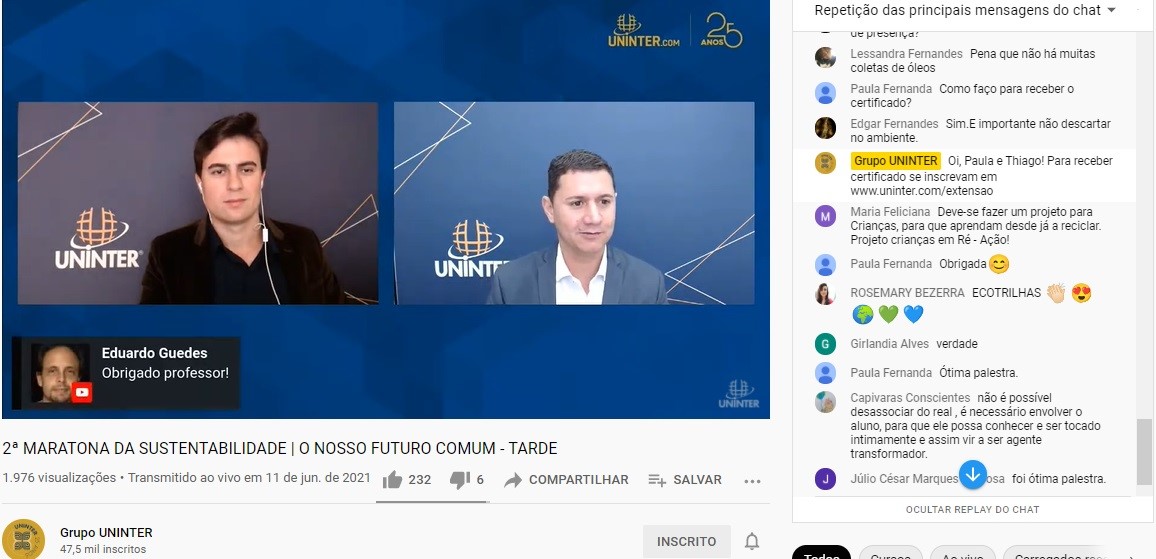Click the YouTube badge on Eduardo Guedes card
The width and height of the screenshot is (1156, 559).
point(82,392)
